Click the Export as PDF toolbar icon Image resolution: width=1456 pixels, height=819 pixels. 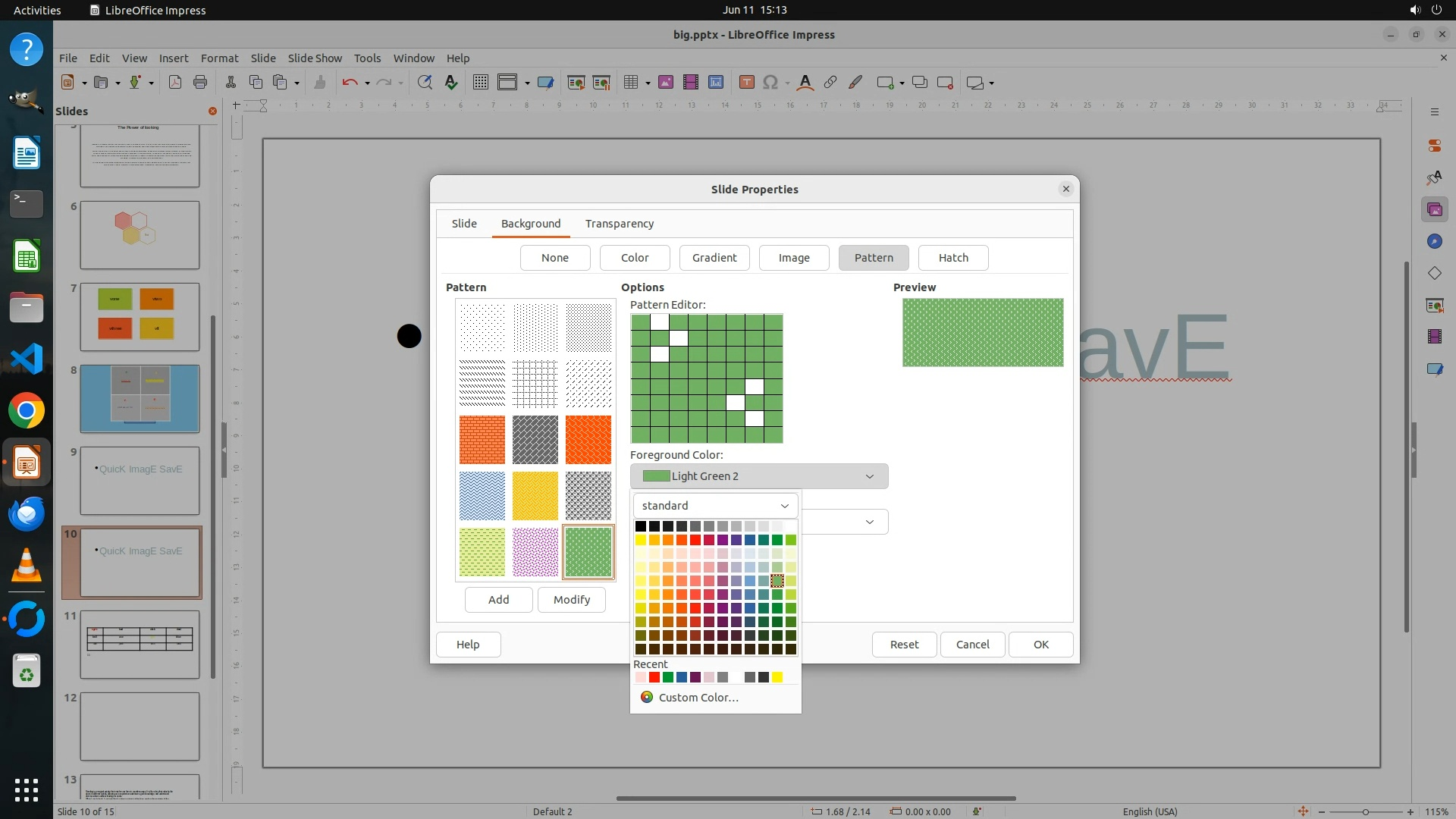pyautogui.click(x=175, y=83)
